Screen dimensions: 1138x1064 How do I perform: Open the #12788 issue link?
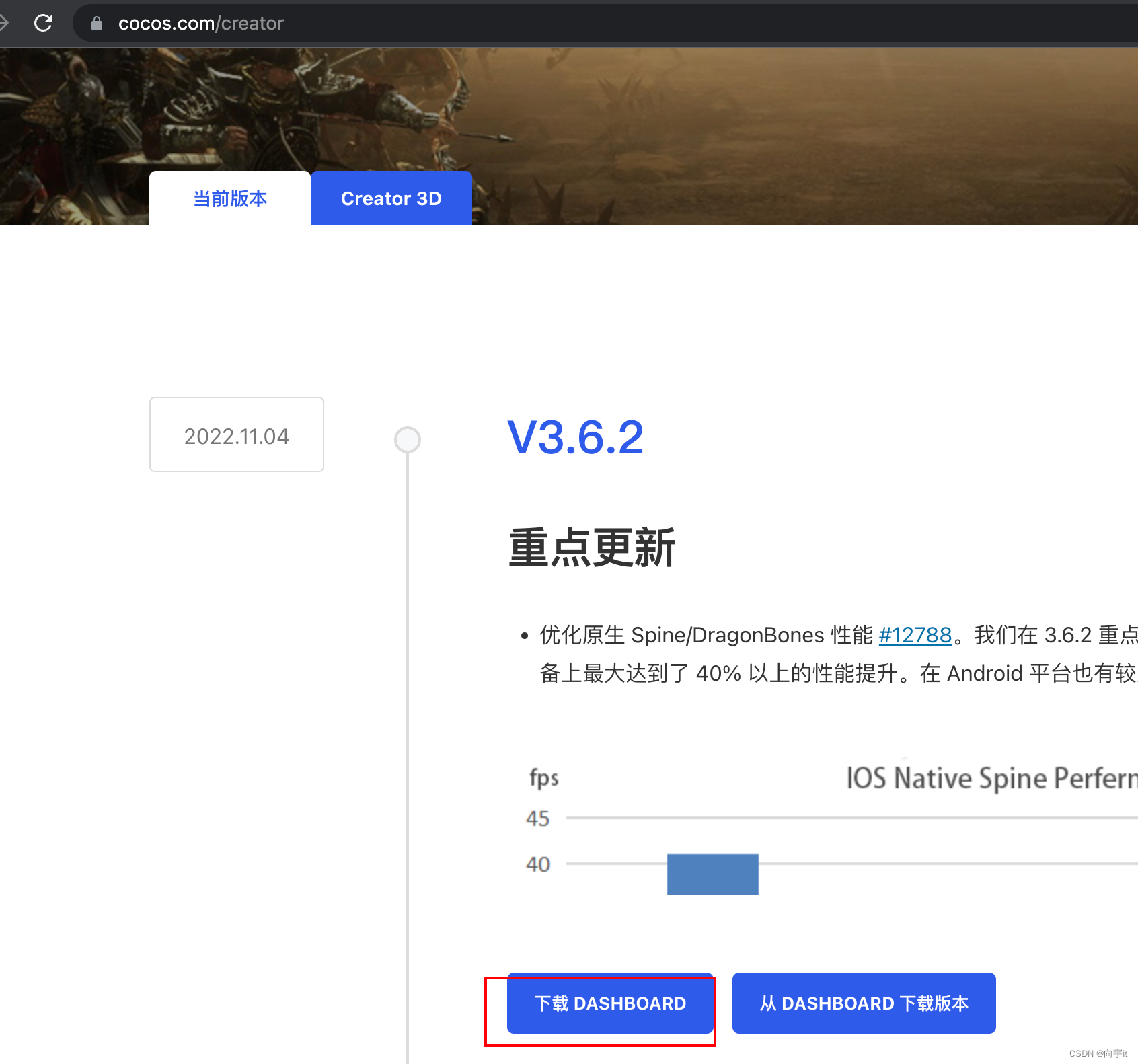[915, 635]
